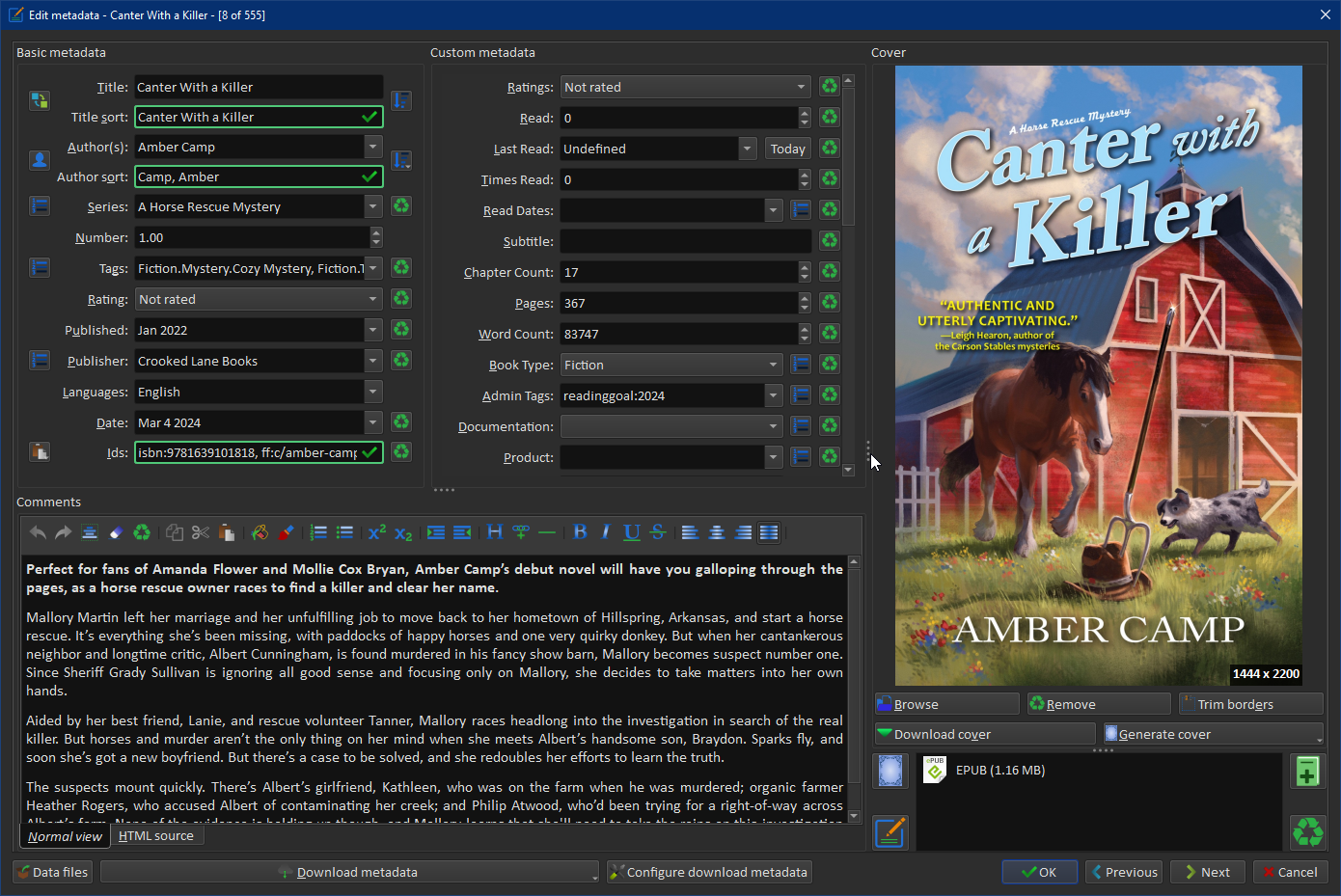Open the tag editor icon beside Tags

click(x=40, y=268)
